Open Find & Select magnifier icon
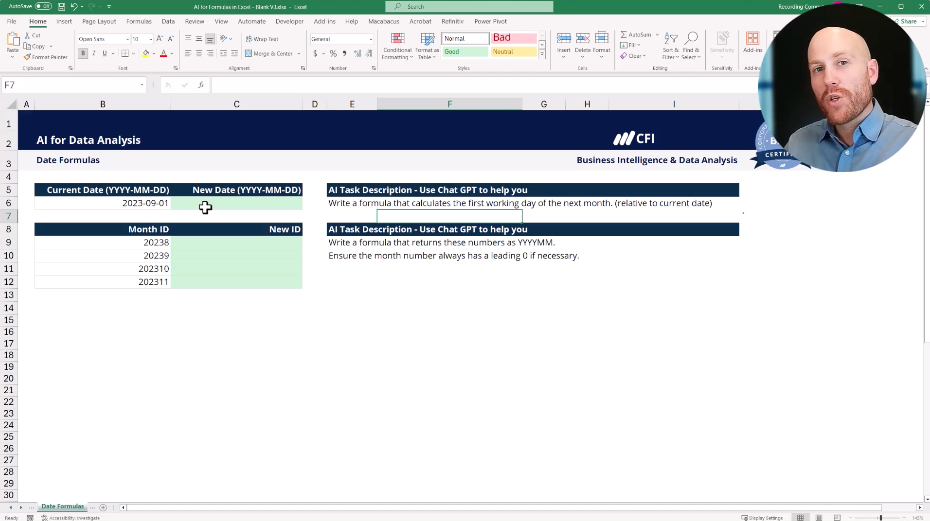 (691, 45)
